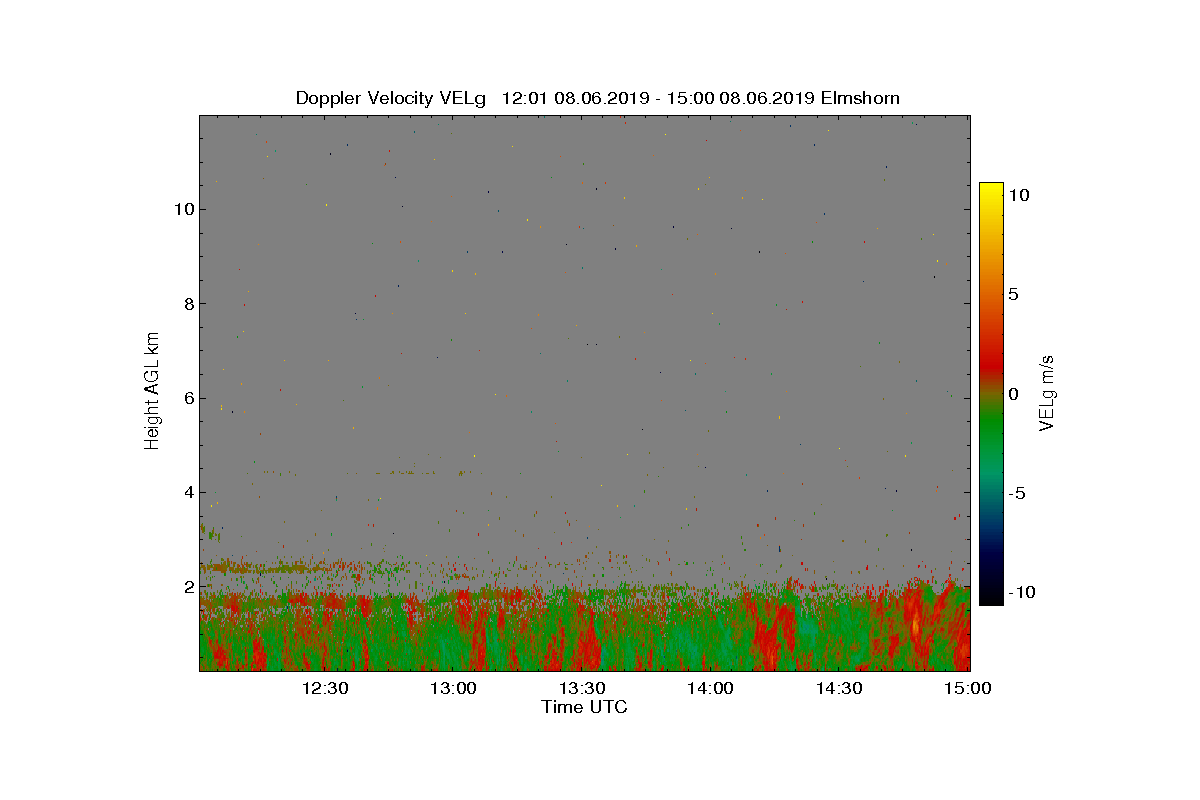Click the colorbar '-5' tick label

1016,493
